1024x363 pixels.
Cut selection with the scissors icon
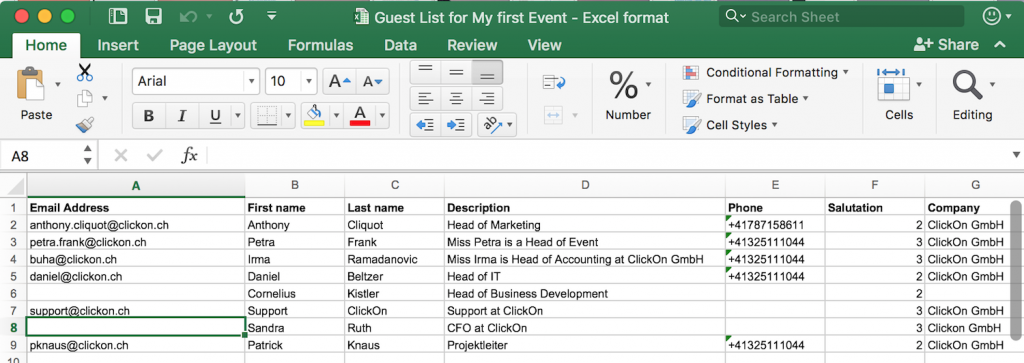click(x=85, y=72)
